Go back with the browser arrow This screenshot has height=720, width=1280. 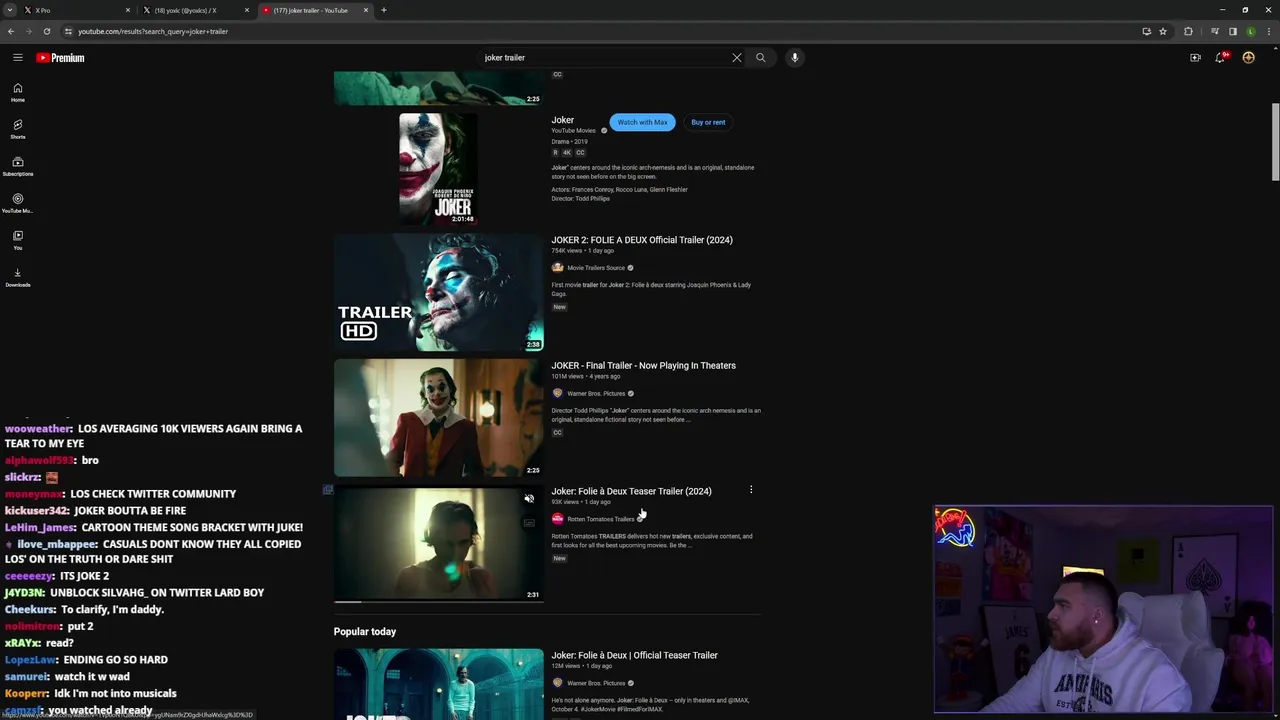click(11, 31)
